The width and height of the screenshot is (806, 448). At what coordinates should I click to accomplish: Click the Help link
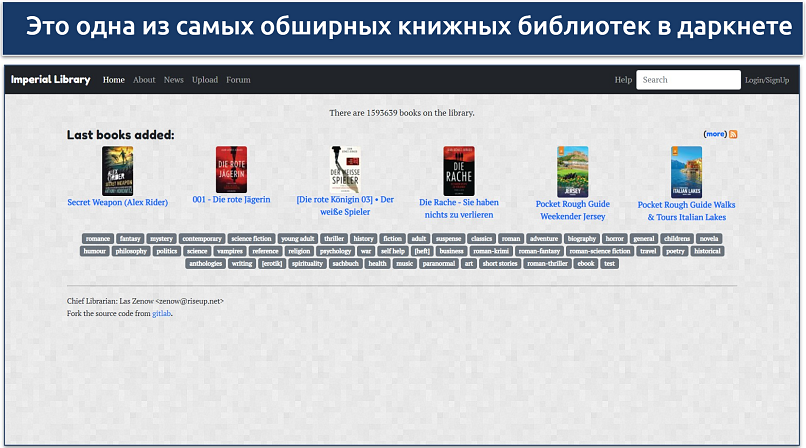[623, 80]
